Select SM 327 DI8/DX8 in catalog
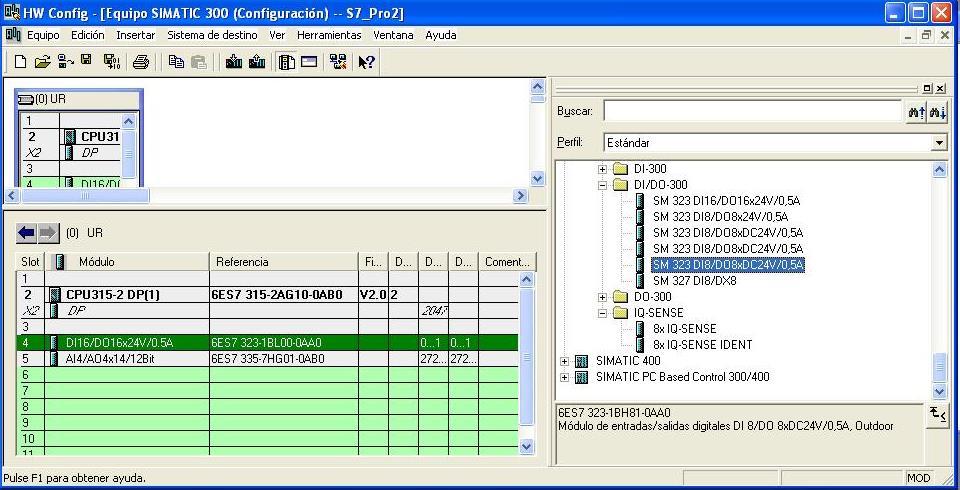 [694, 281]
